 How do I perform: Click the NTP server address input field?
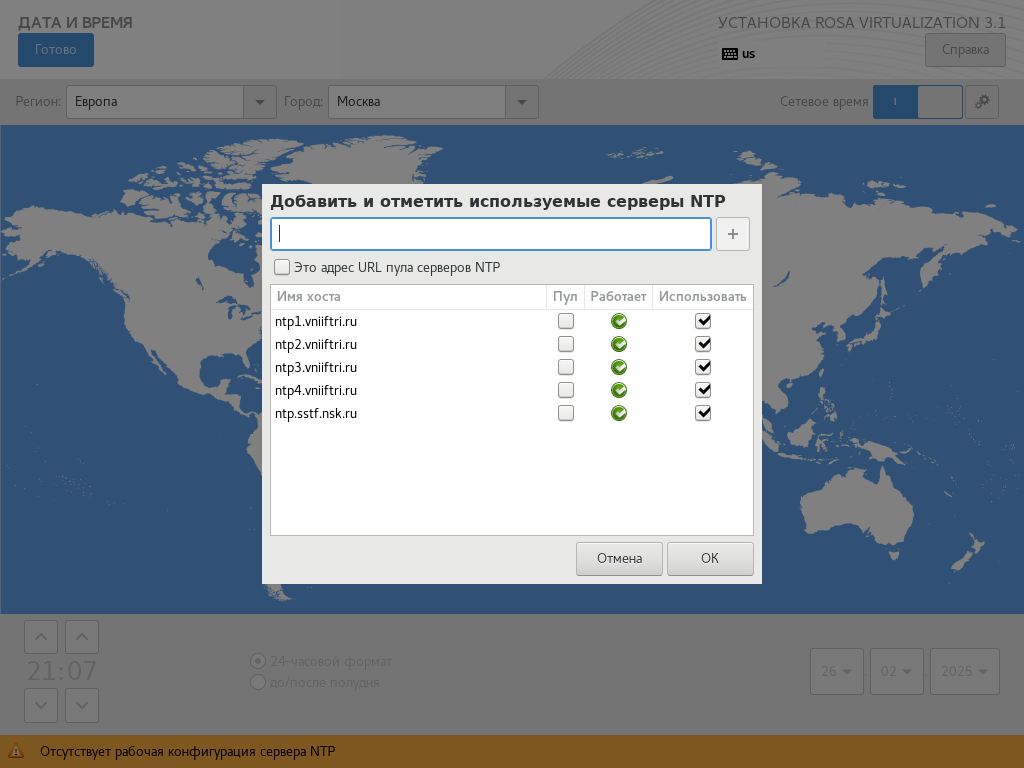(491, 234)
